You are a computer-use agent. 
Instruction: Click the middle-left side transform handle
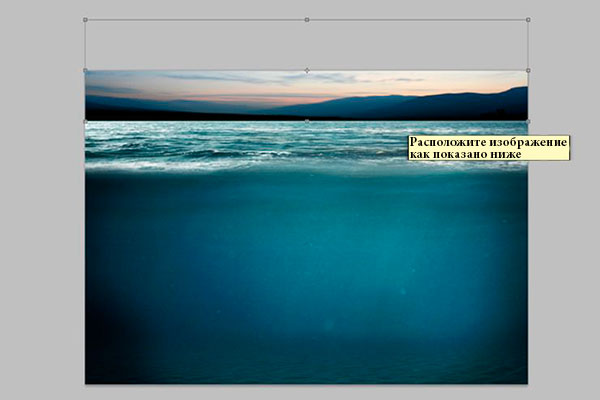coord(85,70)
